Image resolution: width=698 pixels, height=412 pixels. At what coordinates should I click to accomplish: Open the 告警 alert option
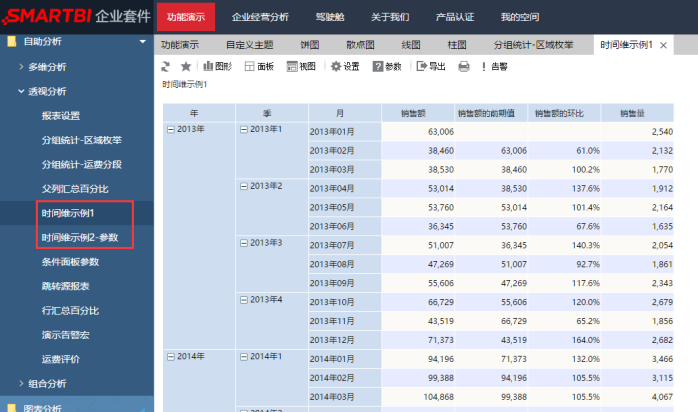click(494, 66)
